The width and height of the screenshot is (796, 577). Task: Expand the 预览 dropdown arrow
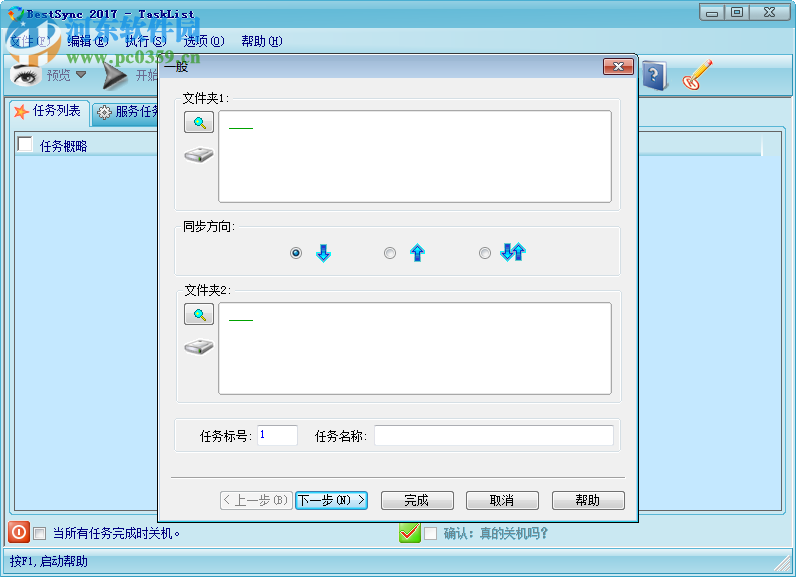pos(81,75)
